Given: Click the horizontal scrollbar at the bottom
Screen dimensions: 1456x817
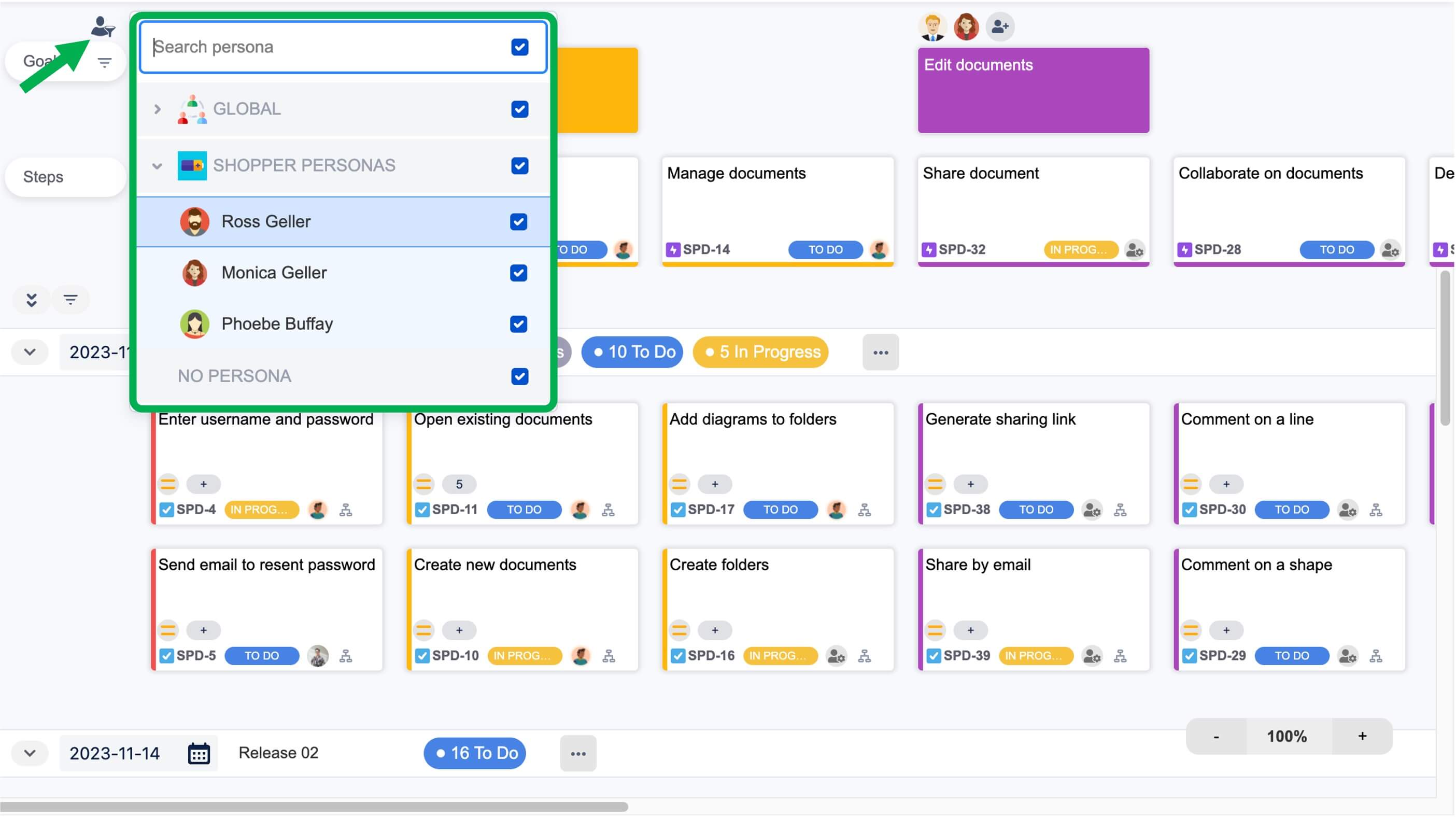Looking at the screenshot, I should (x=314, y=807).
